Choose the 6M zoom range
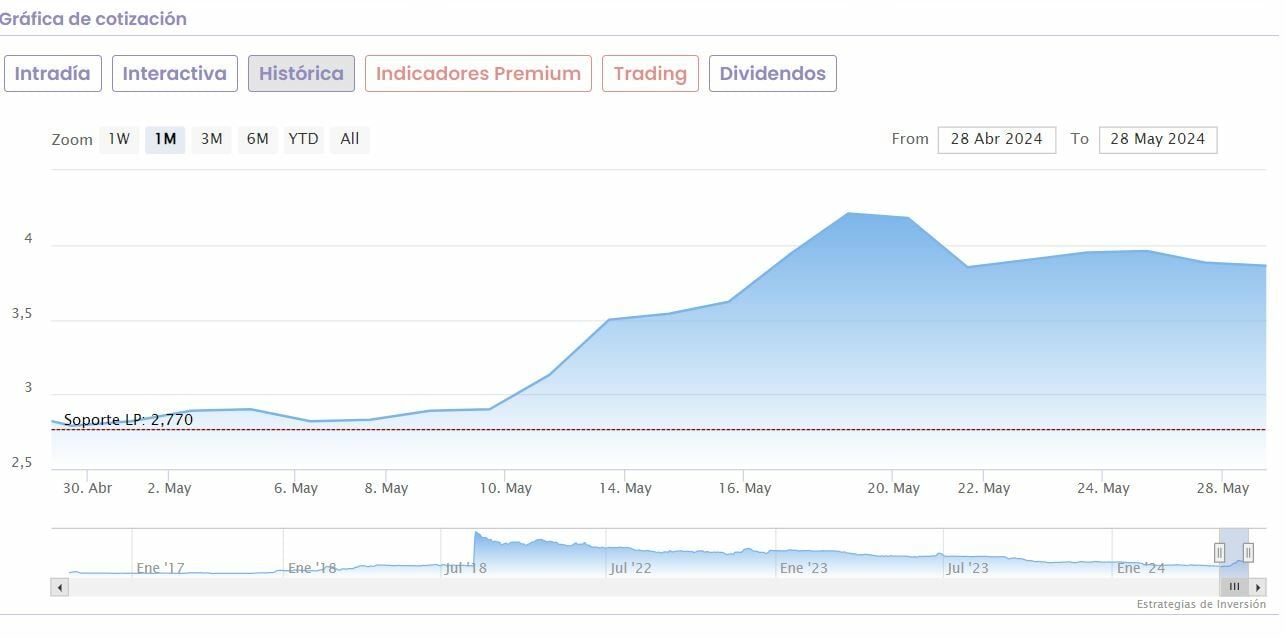1286x638 pixels. click(x=257, y=139)
